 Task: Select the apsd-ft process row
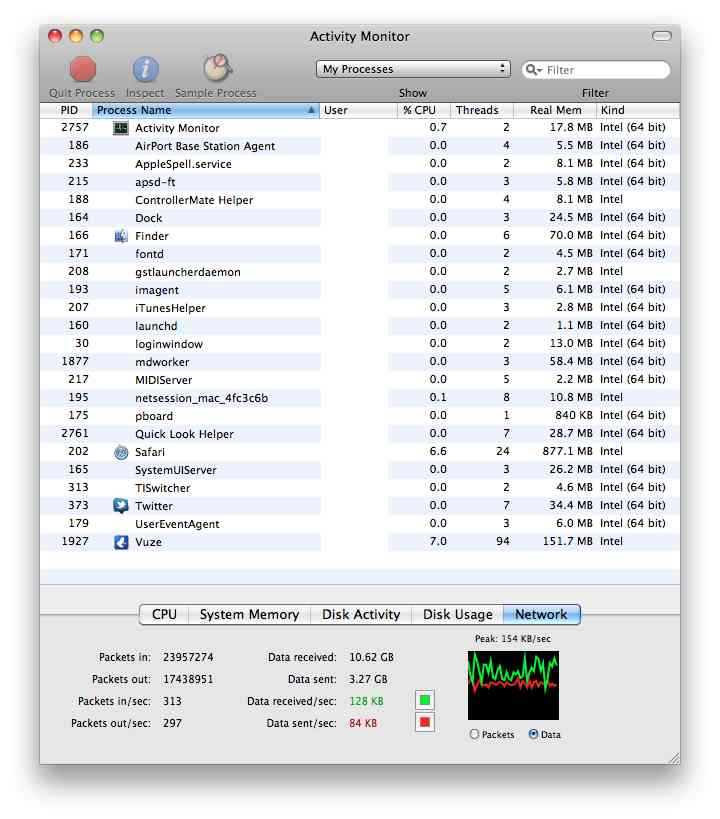click(x=360, y=182)
